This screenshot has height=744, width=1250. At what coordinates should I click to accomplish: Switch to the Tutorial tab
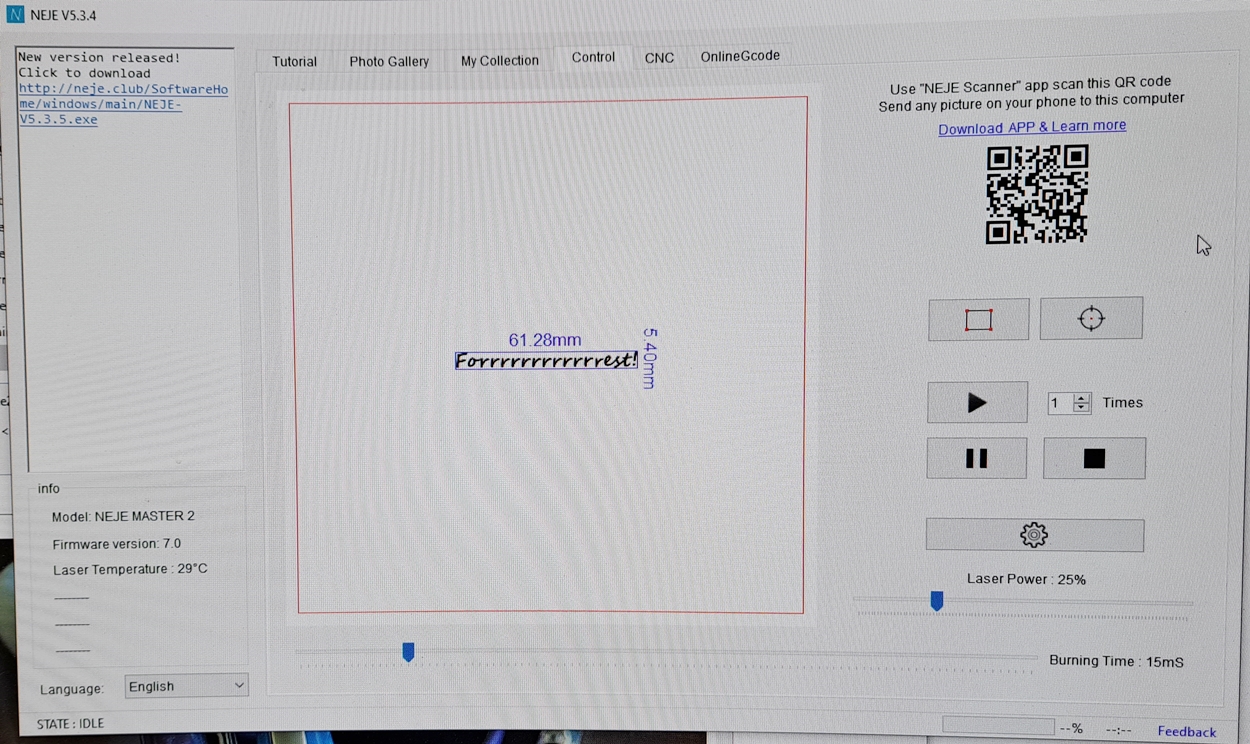click(294, 61)
